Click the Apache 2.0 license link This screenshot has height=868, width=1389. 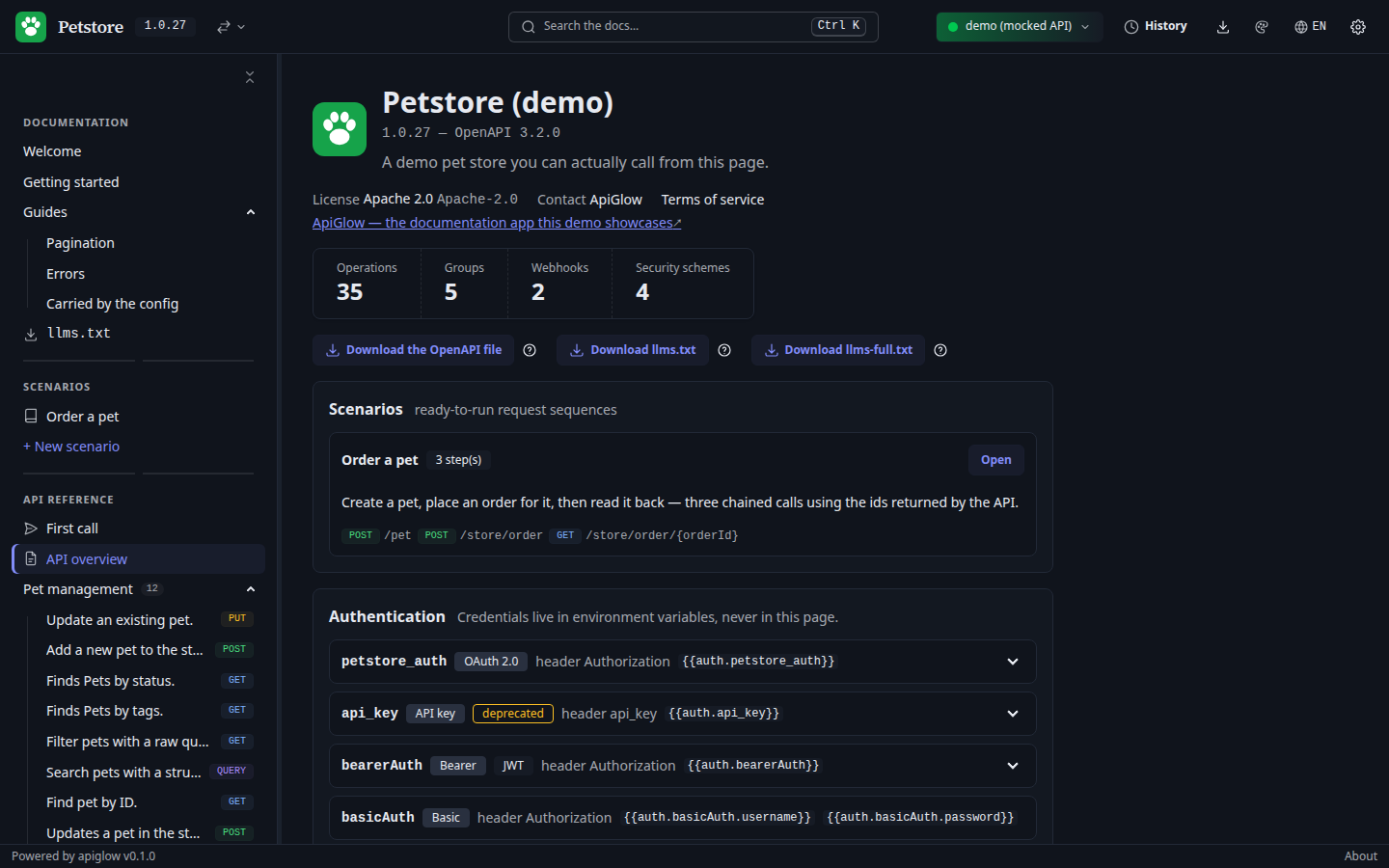coord(398,199)
